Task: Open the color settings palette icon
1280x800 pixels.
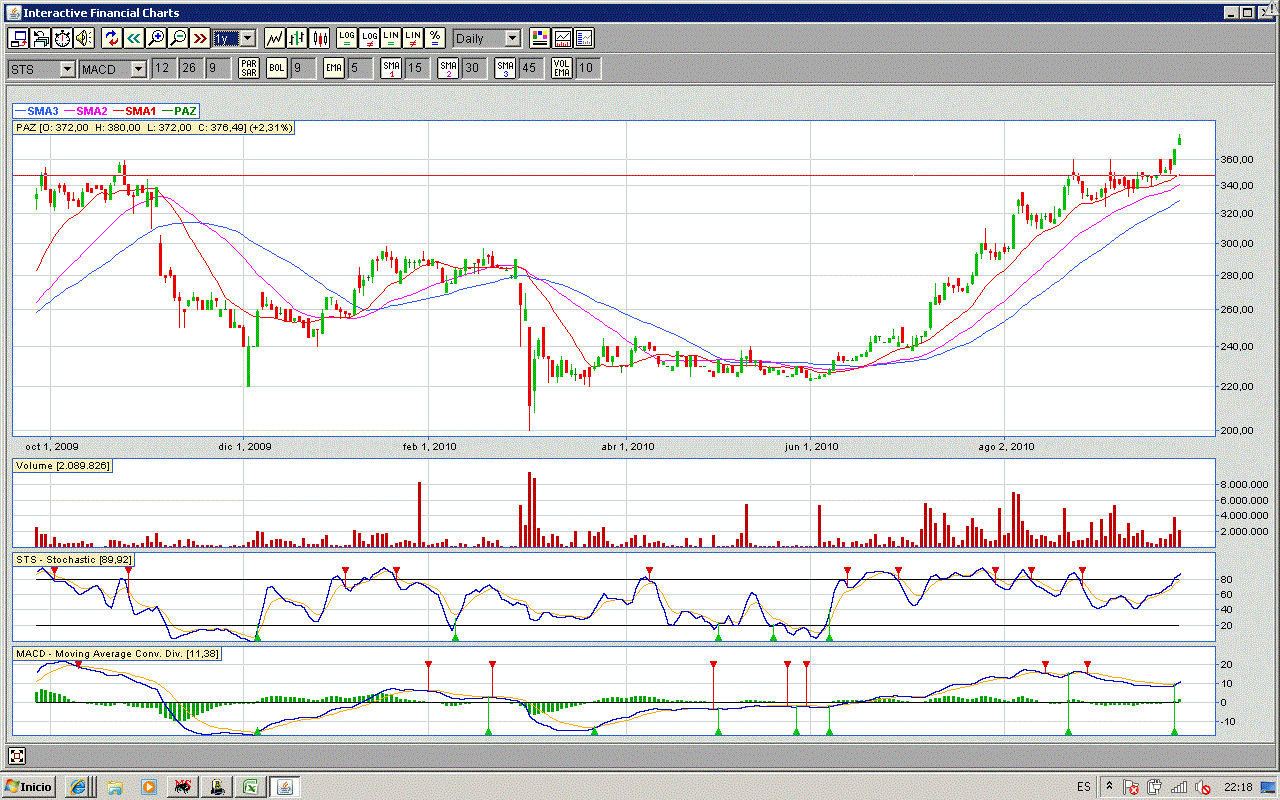Action: pyautogui.click(x=540, y=38)
